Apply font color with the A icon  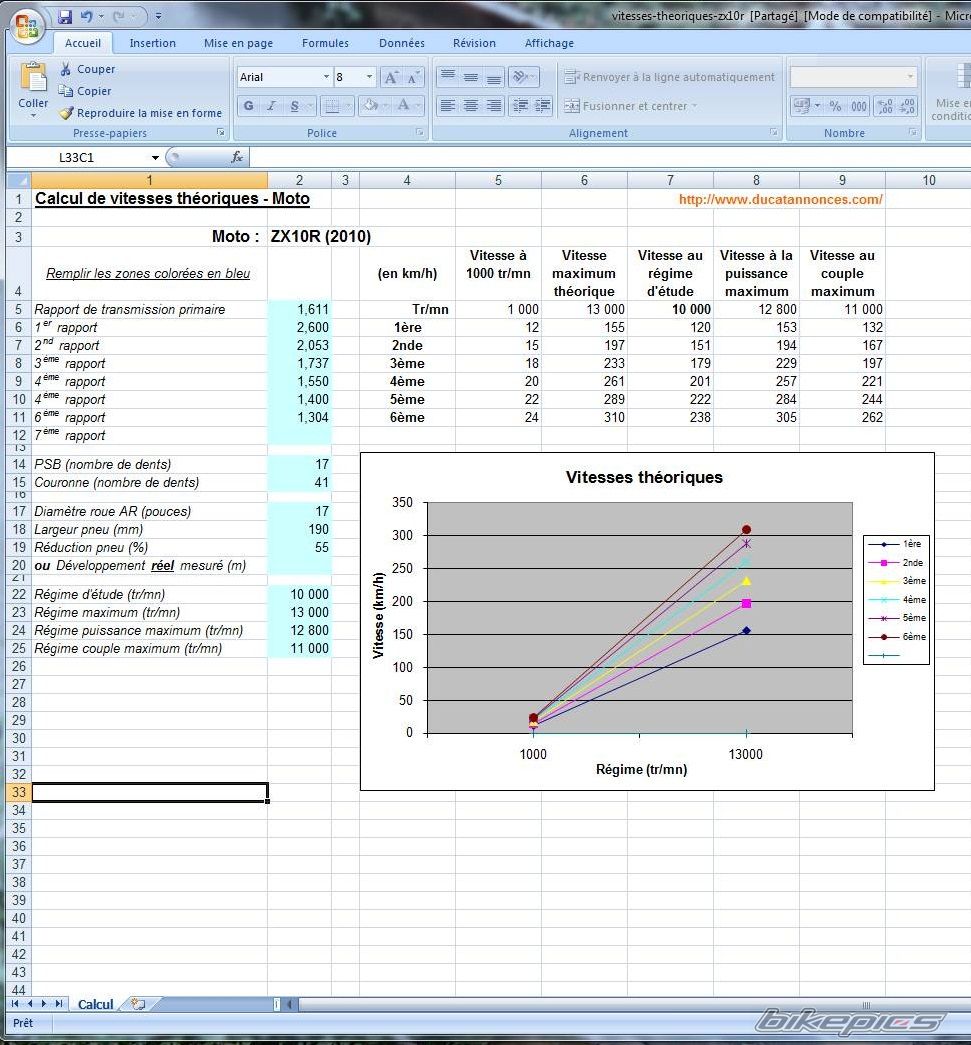[403, 106]
